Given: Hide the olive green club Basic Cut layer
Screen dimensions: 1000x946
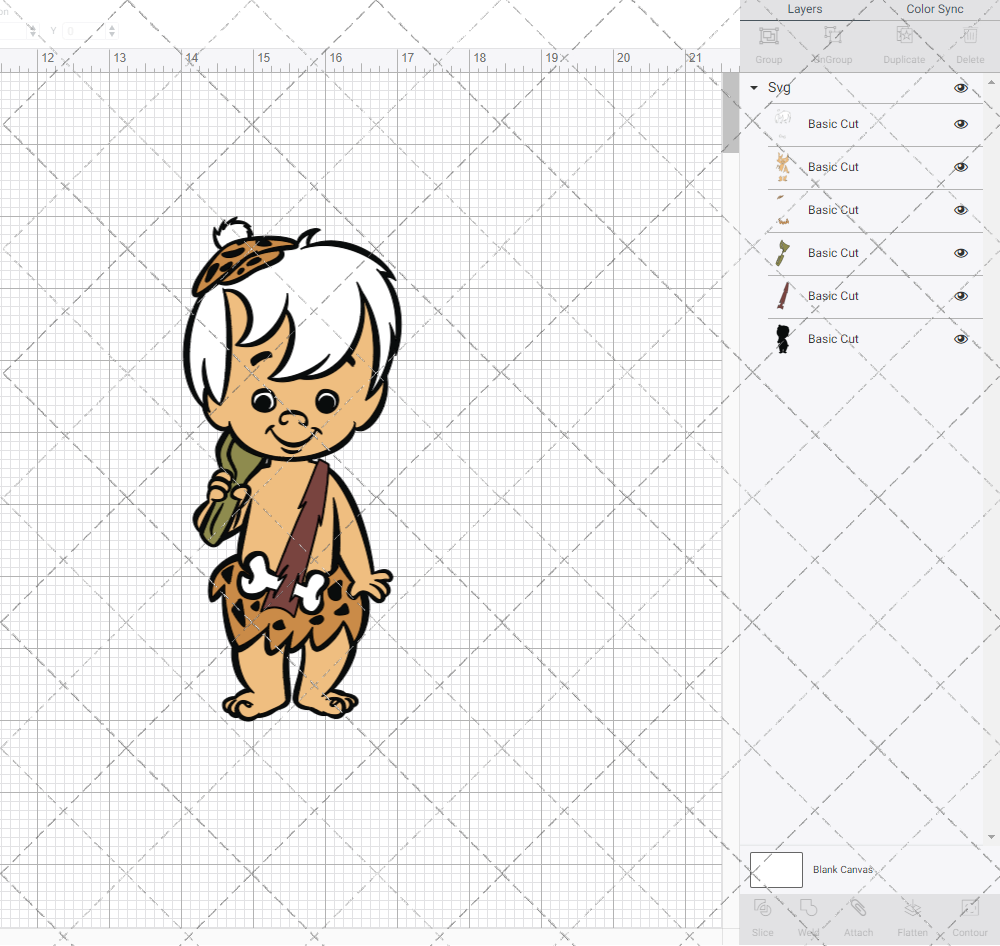Looking at the screenshot, I should coord(960,253).
